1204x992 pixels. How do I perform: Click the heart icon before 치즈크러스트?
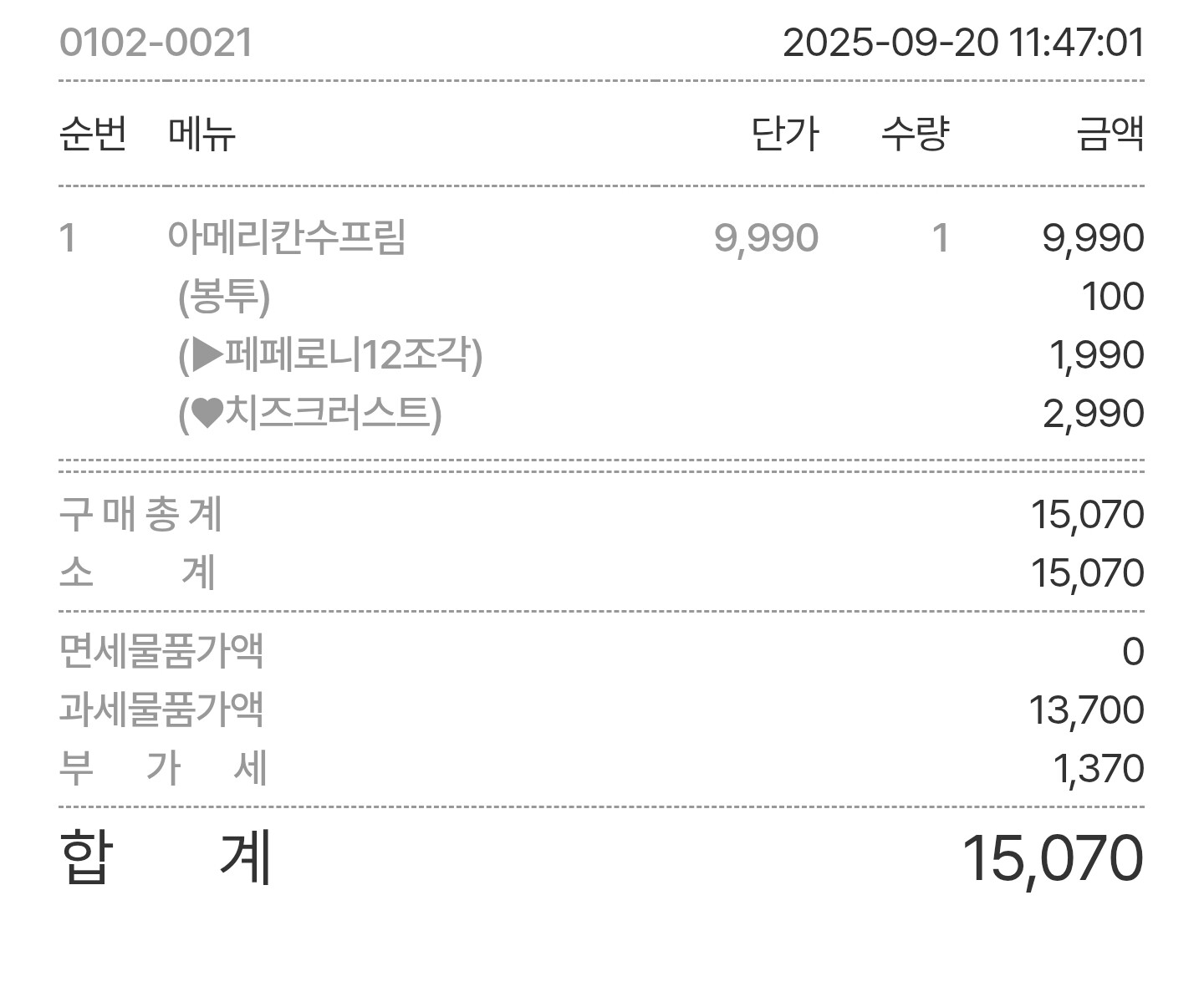point(207,414)
